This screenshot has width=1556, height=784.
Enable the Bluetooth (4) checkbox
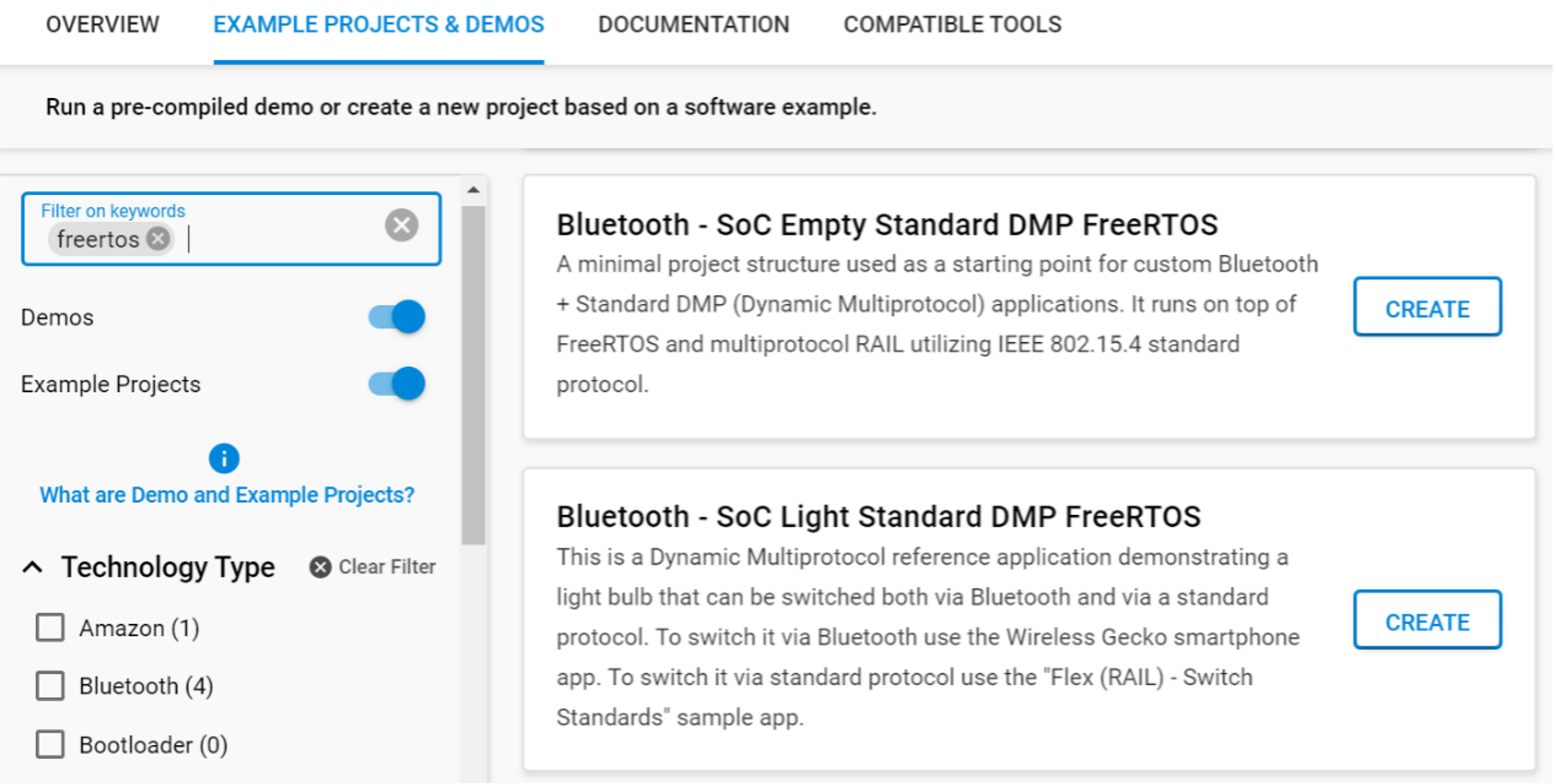coord(50,686)
